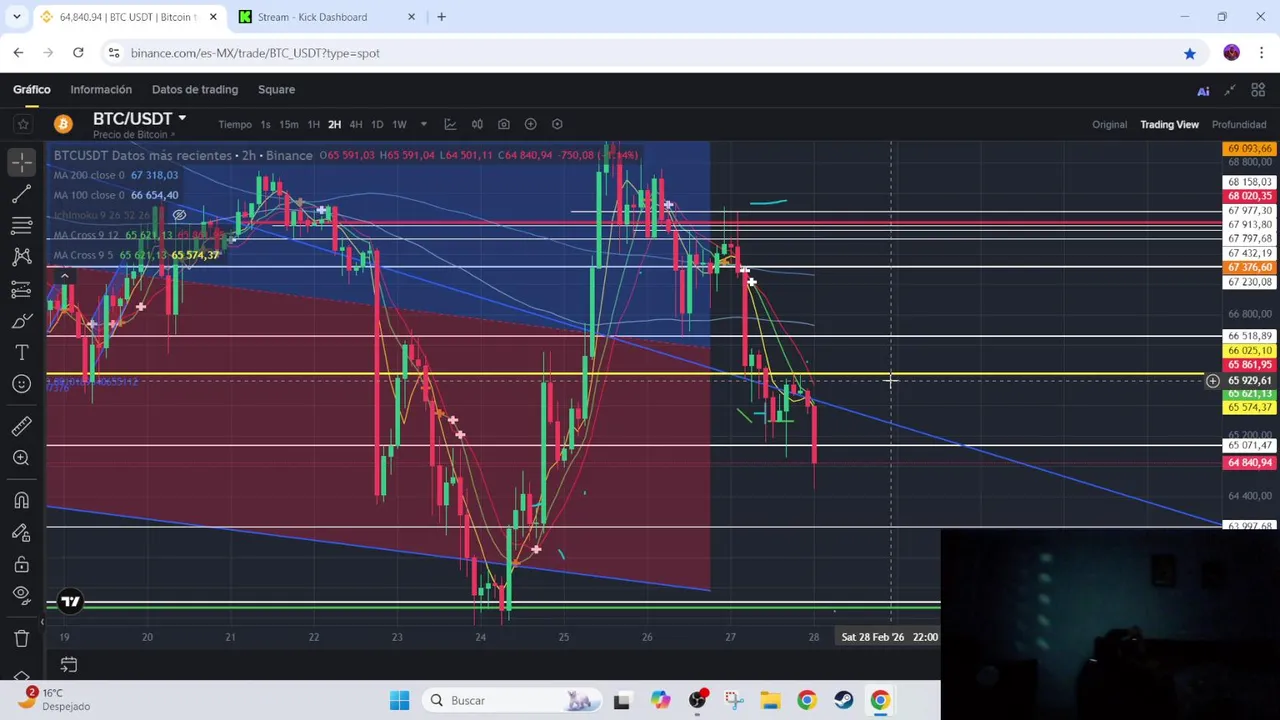
Task: Take a chart snapshot with camera icon
Action: pyautogui.click(x=504, y=124)
